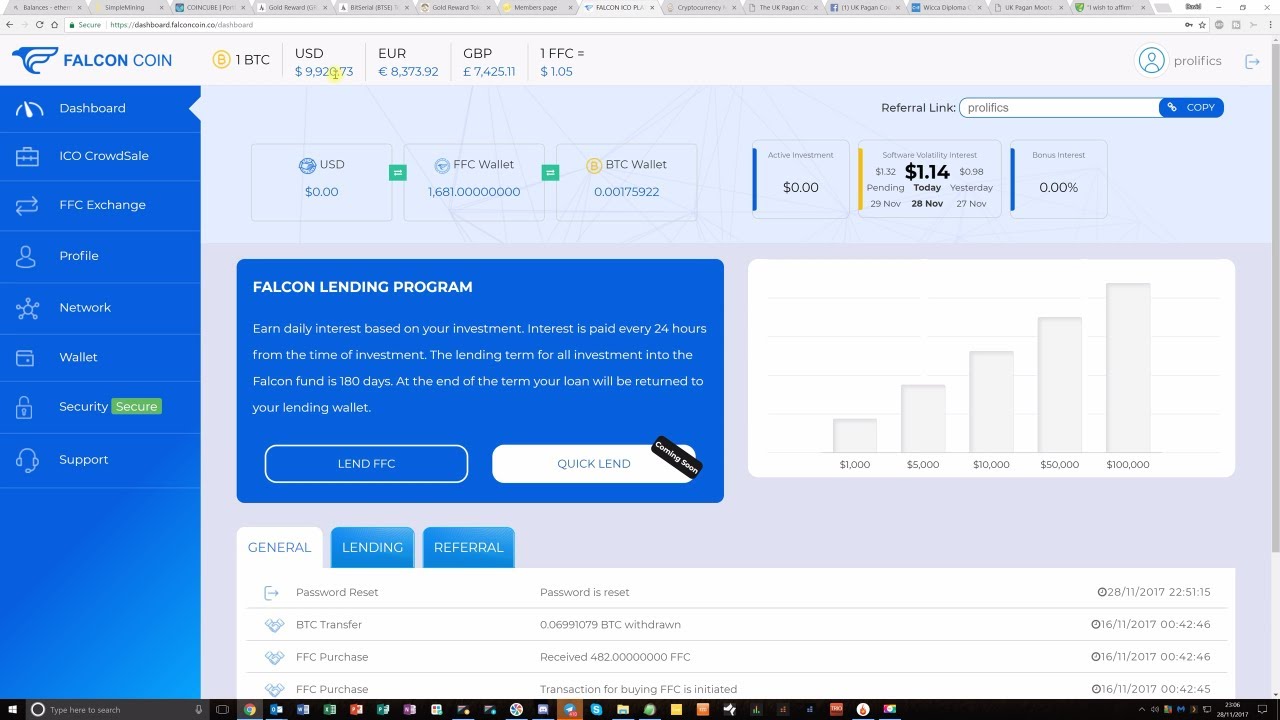Open Skype from the taskbar
The width and height of the screenshot is (1280, 720).
click(596, 710)
